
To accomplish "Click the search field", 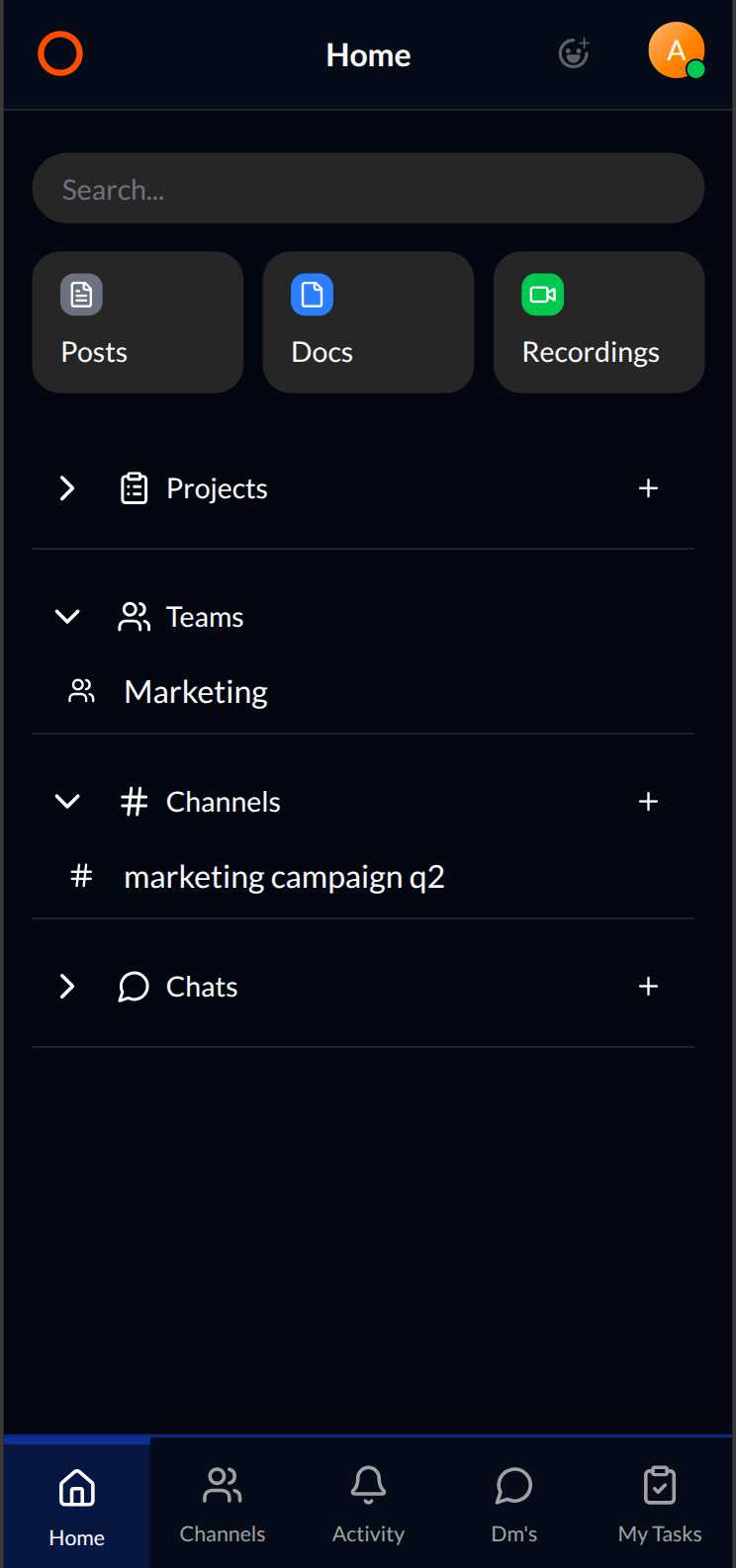I will [x=368, y=188].
